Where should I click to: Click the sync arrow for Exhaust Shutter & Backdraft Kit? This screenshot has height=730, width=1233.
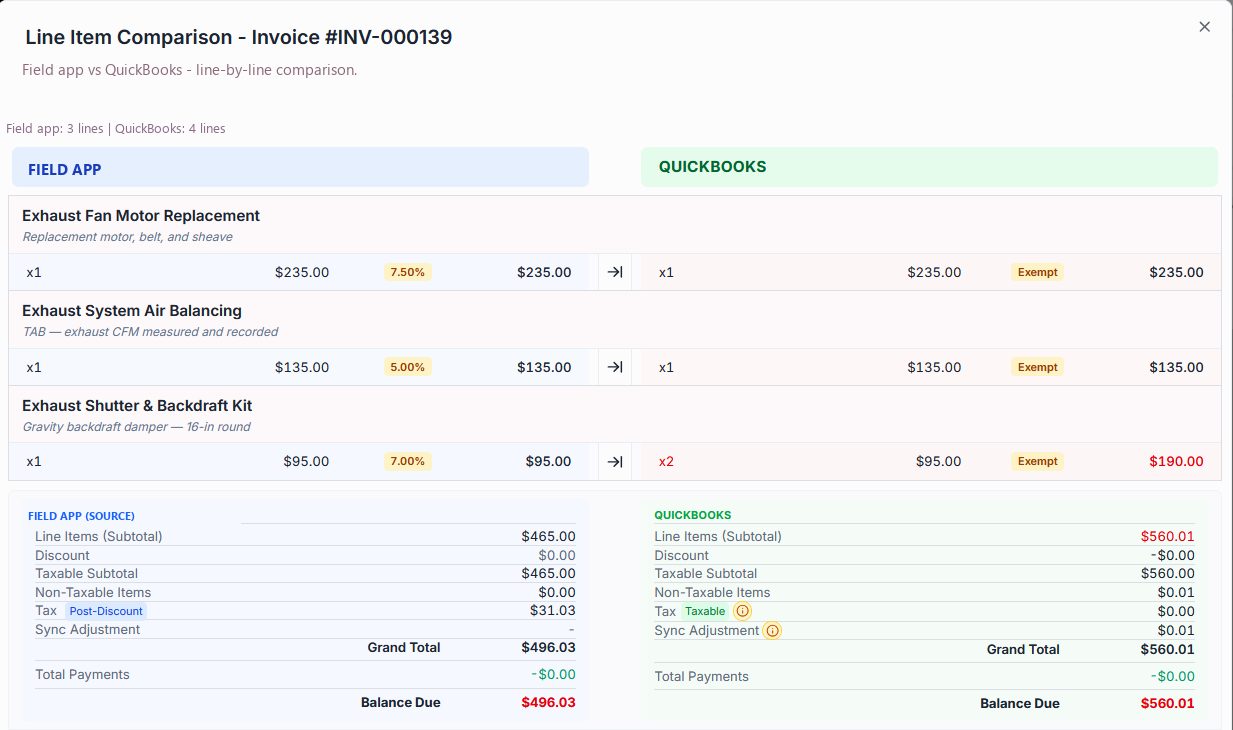(x=615, y=461)
